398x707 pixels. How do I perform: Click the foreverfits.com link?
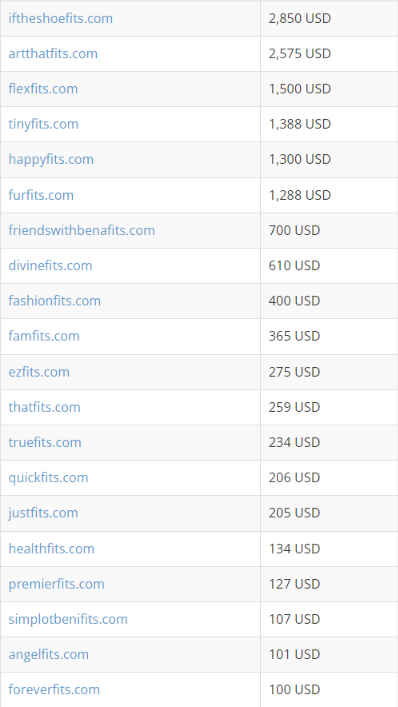pyautogui.click(x=54, y=689)
